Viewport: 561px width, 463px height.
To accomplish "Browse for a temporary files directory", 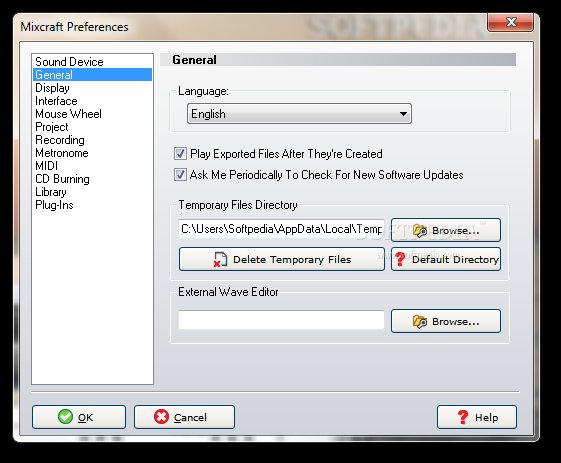I will [x=445, y=230].
